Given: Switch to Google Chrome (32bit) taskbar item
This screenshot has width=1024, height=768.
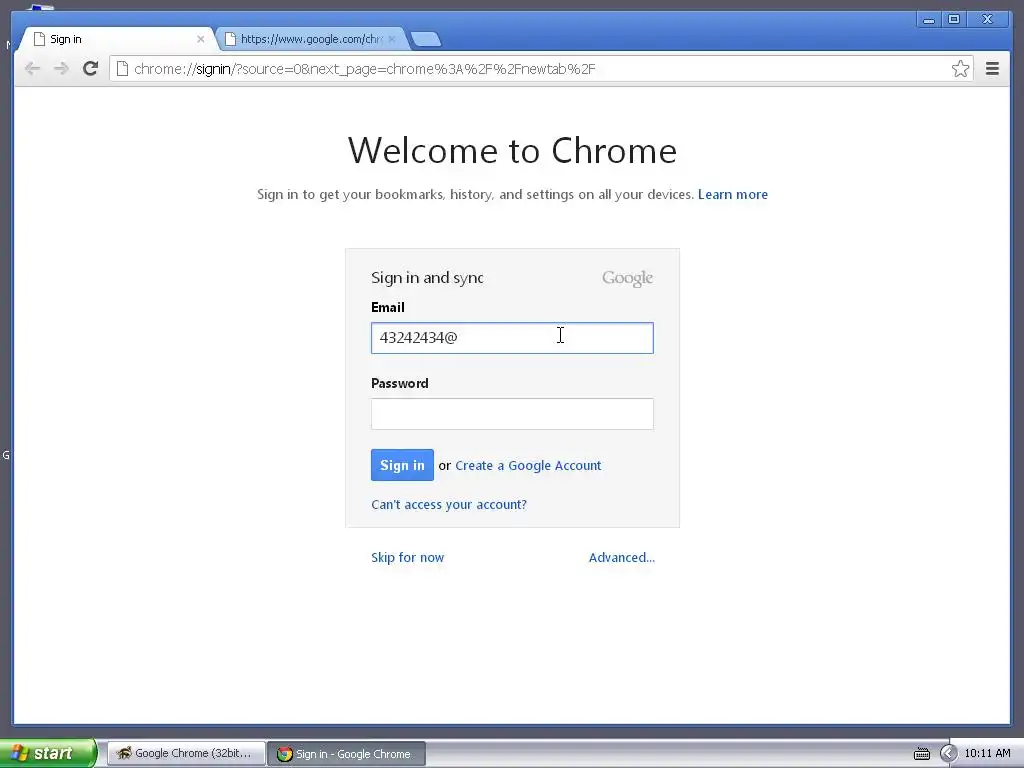Looking at the screenshot, I should (185, 753).
